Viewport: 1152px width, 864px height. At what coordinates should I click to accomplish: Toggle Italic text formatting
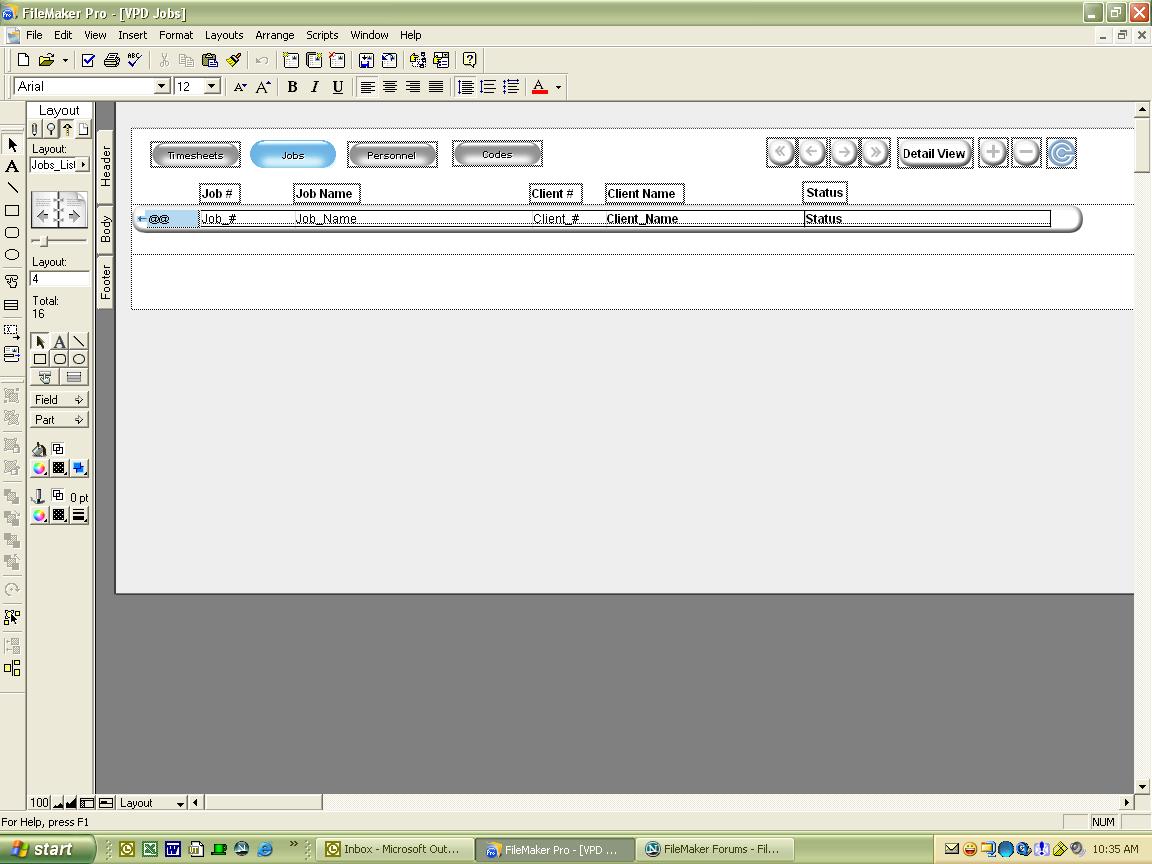click(x=315, y=87)
